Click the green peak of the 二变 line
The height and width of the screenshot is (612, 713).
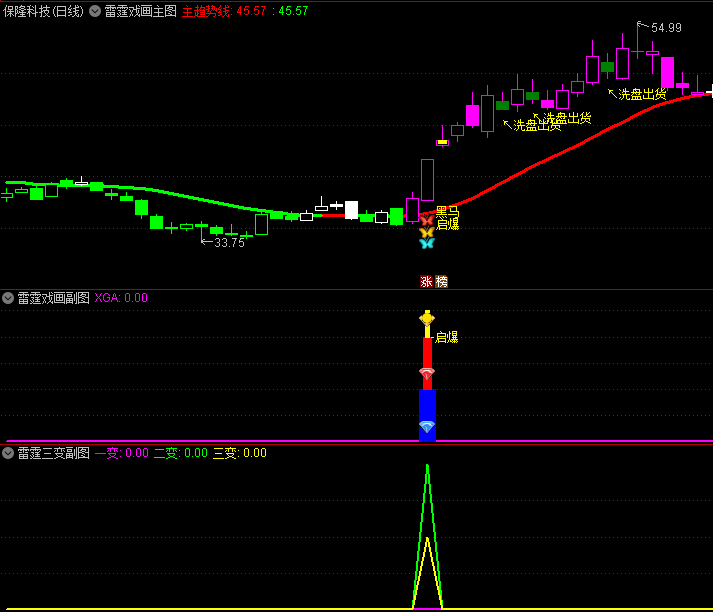pyautogui.click(x=427, y=467)
